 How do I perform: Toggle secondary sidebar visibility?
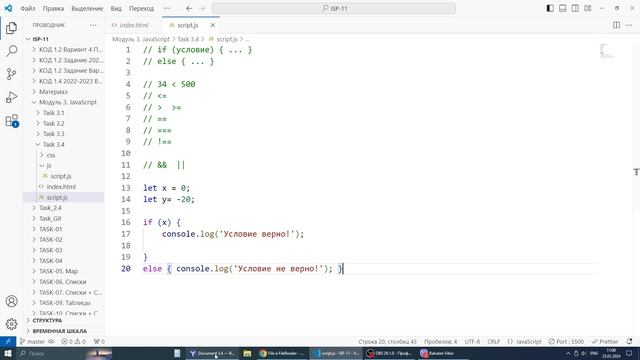(x=575, y=8)
